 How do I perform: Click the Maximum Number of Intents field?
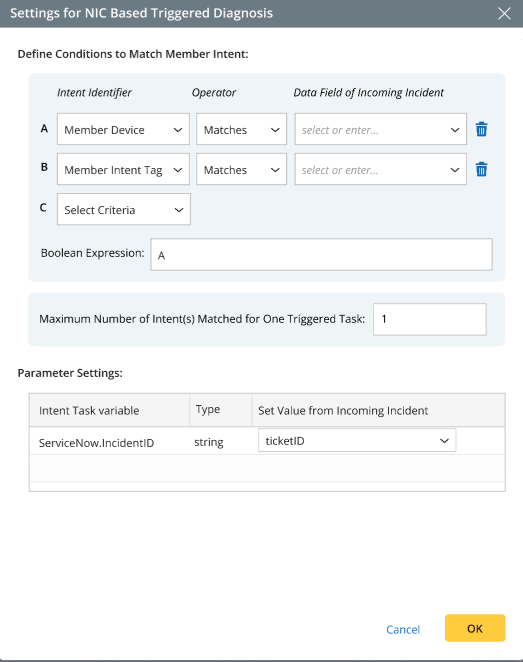[x=429, y=319]
